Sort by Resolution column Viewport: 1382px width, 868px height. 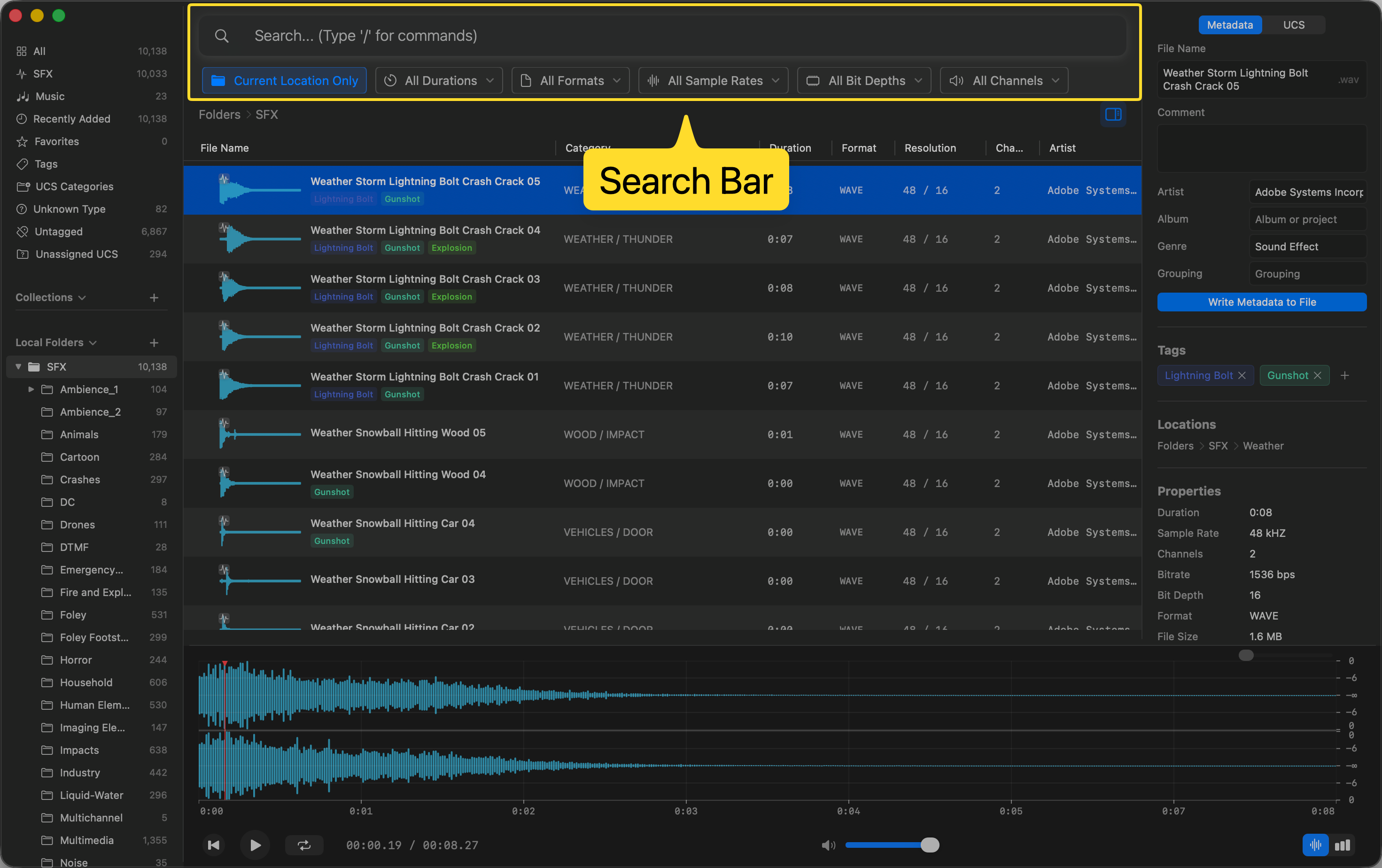coord(930,148)
